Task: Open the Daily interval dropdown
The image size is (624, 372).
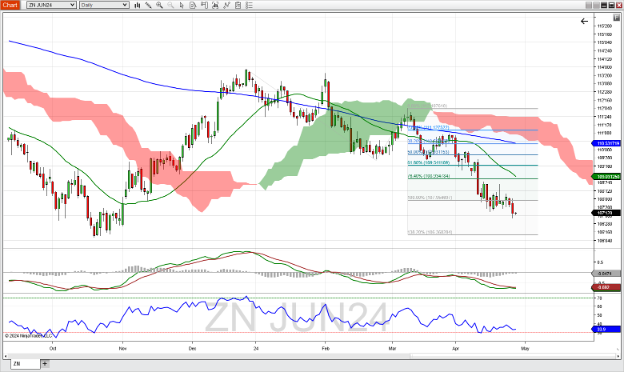Action: point(104,5)
